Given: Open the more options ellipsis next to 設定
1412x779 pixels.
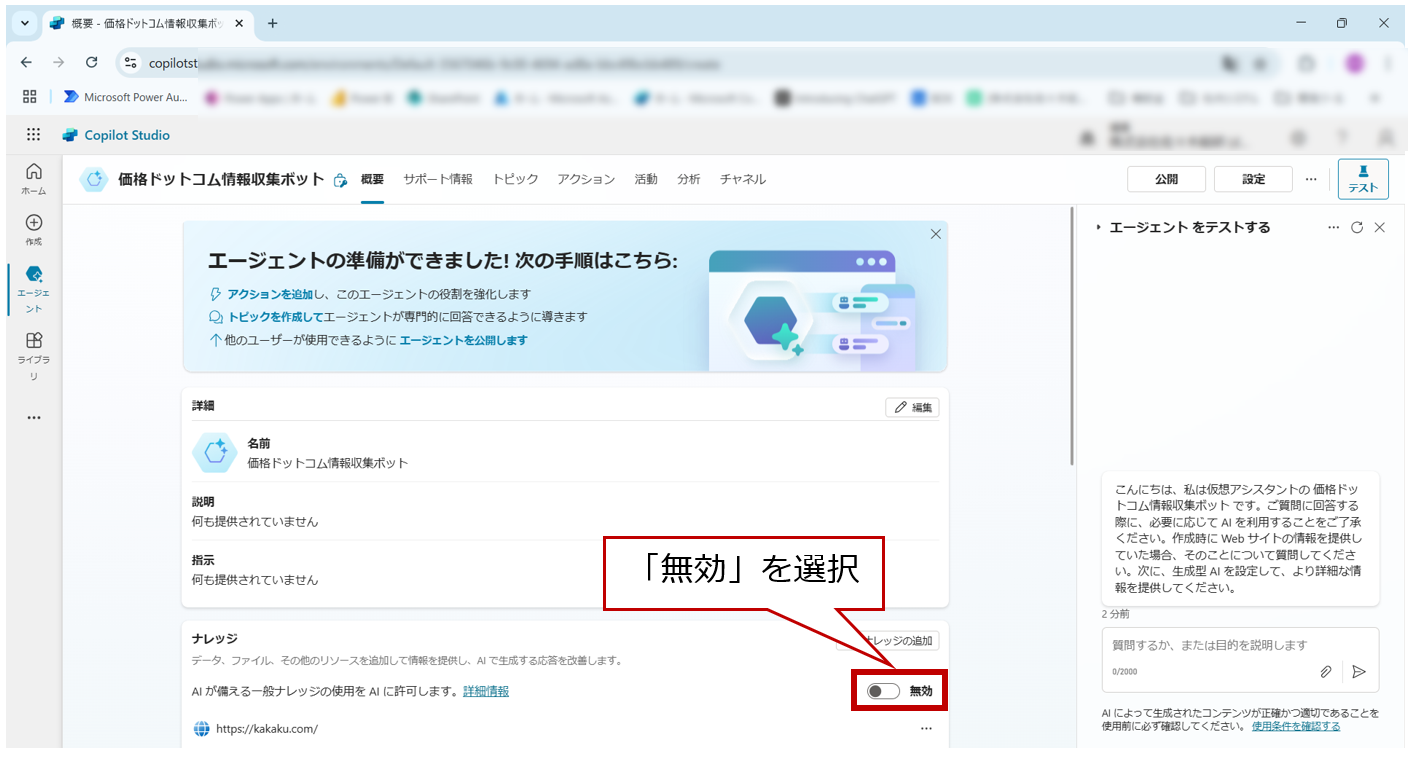Looking at the screenshot, I should pos(1311,179).
